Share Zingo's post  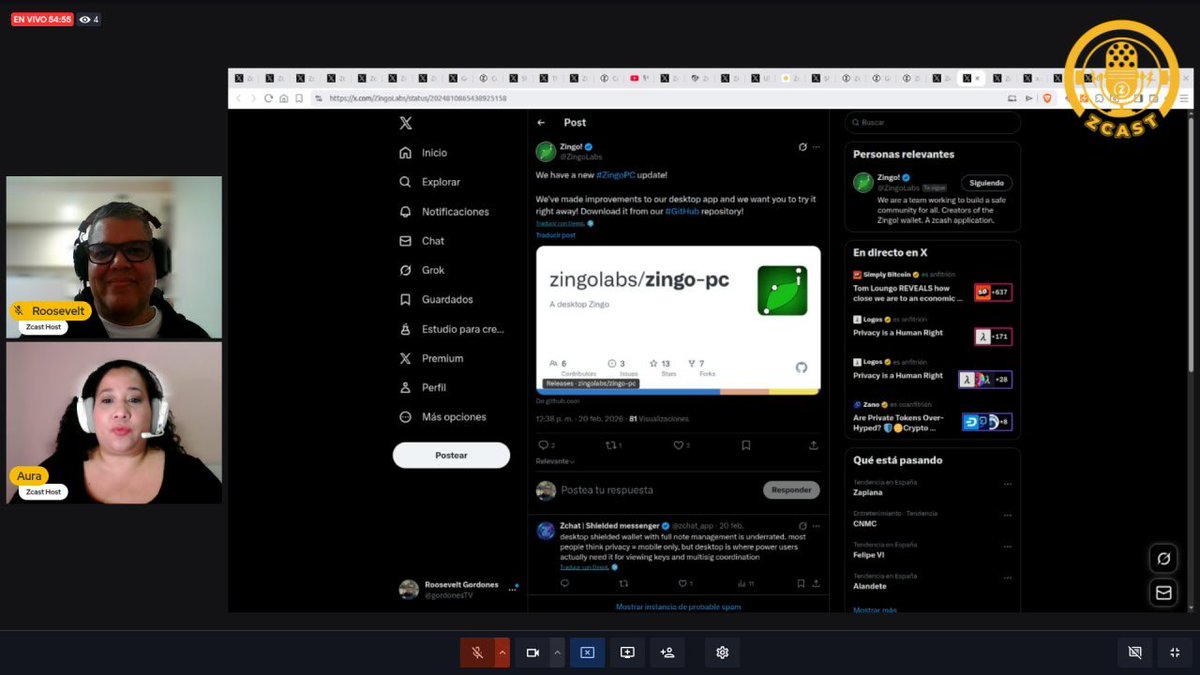click(x=813, y=445)
